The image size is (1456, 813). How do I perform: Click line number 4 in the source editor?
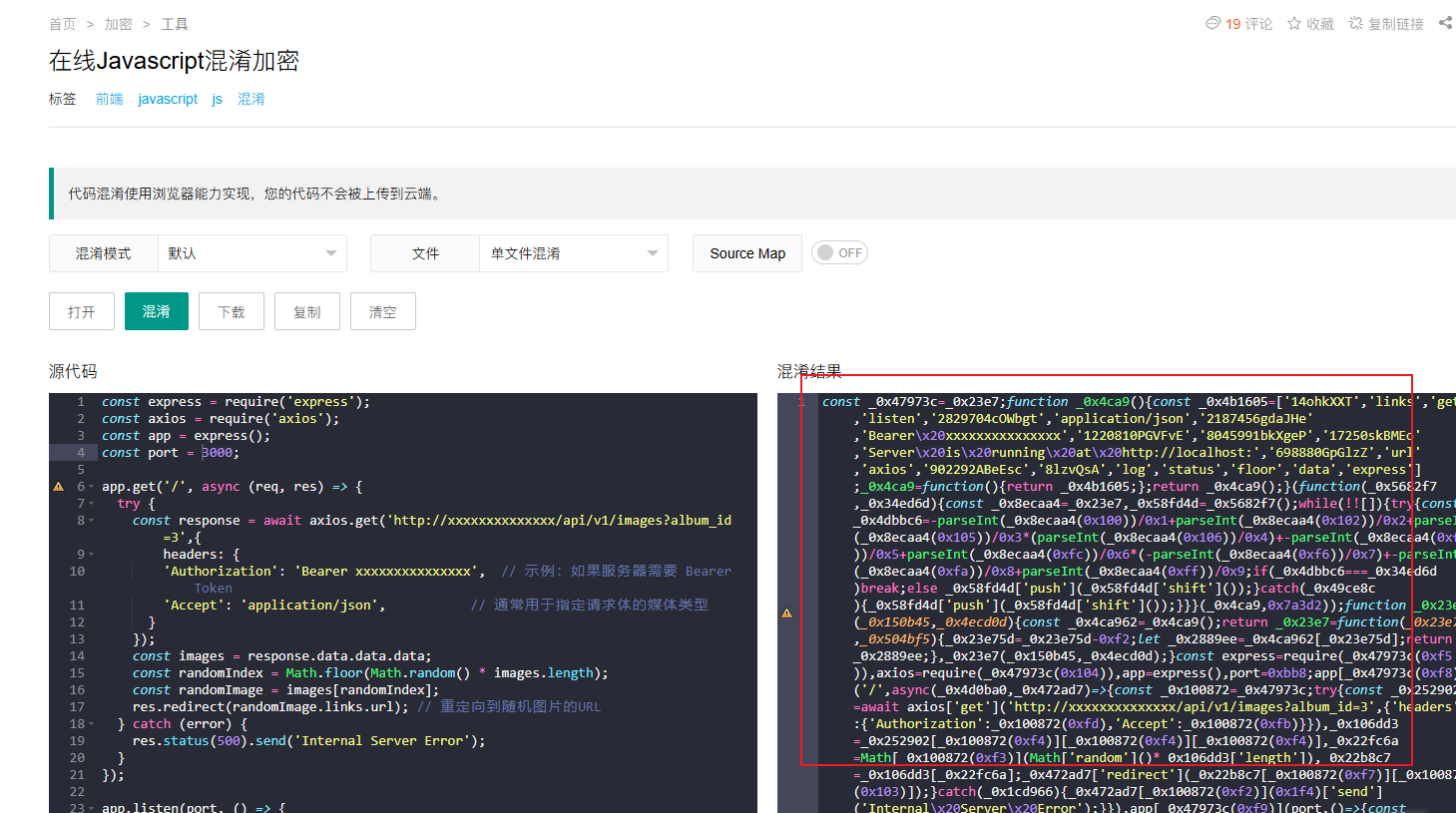pyautogui.click(x=81, y=453)
